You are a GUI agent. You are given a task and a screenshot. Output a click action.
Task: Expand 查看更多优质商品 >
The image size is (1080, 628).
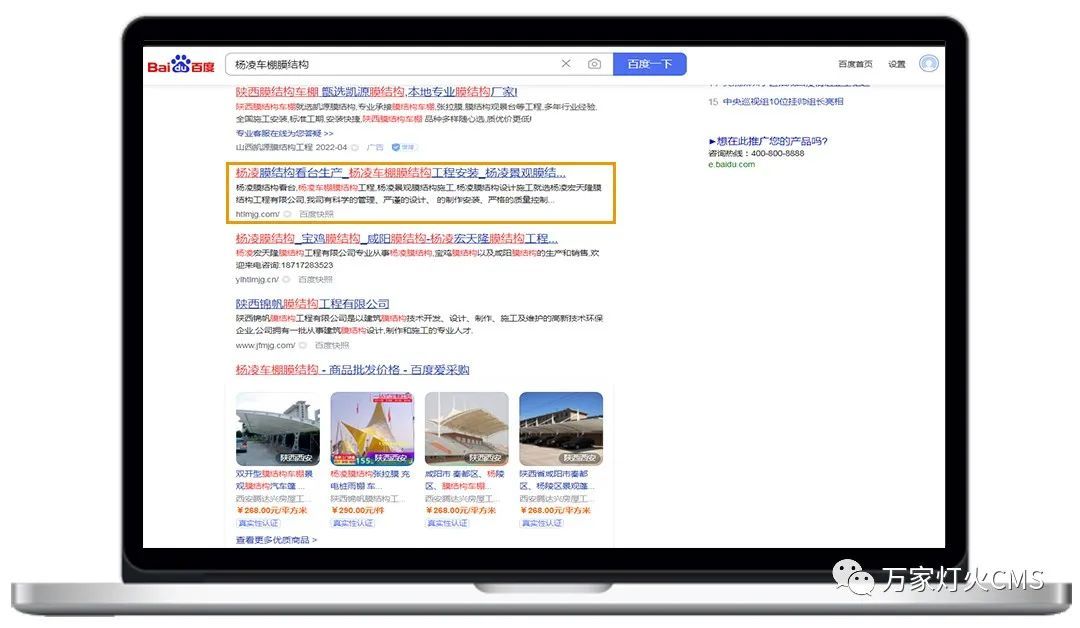(276, 540)
